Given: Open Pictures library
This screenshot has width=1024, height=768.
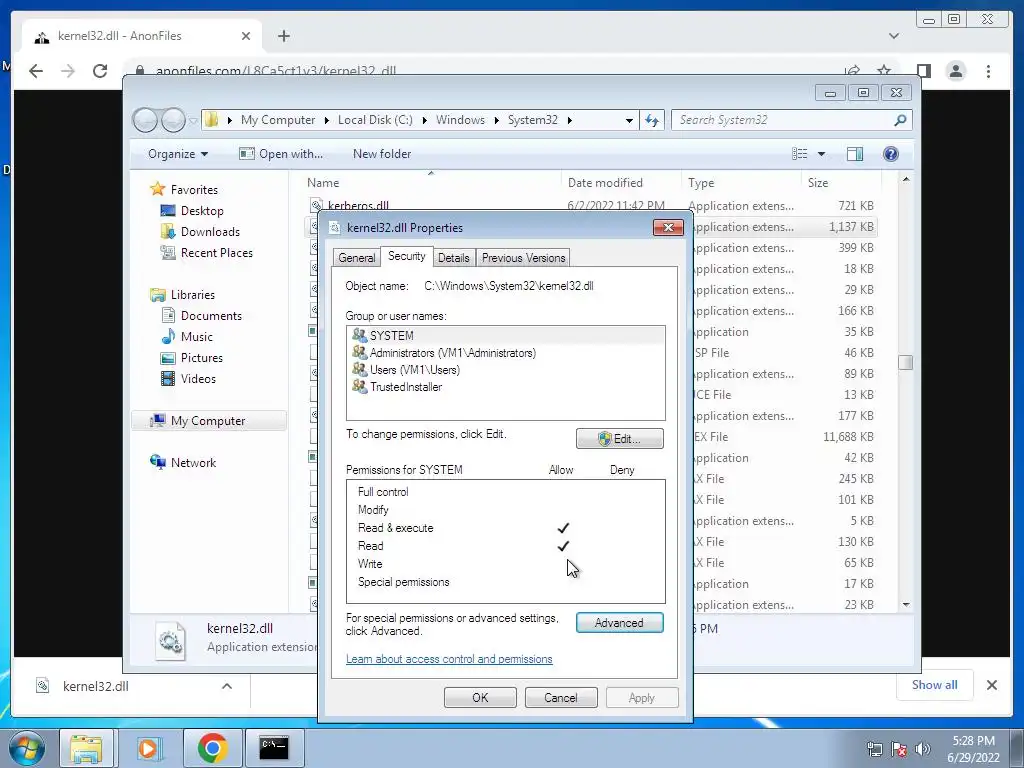Looking at the screenshot, I should pos(201,357).
